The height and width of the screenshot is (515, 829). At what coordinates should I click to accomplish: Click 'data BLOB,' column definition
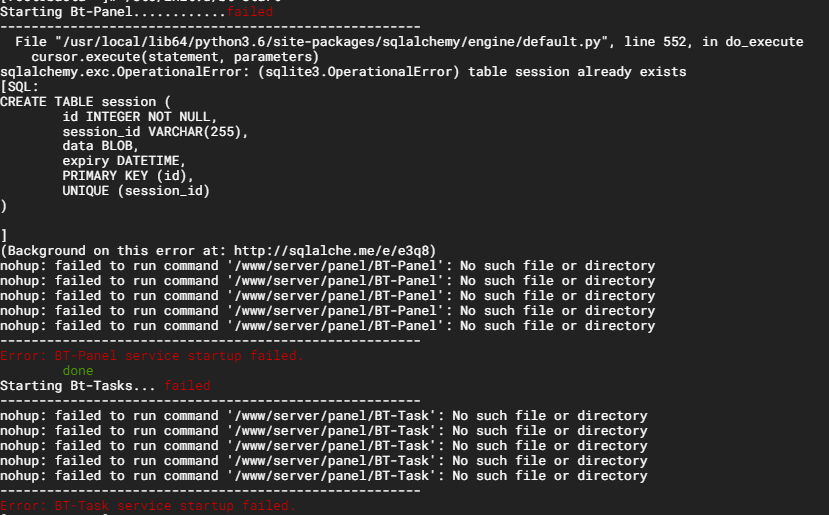point(100,146)
